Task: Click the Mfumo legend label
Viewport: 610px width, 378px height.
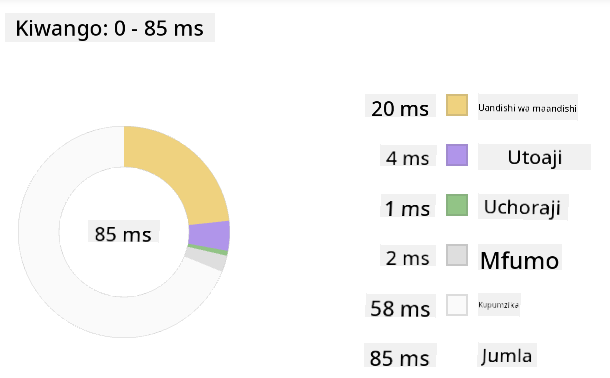Action: click(x=519, y=259)
